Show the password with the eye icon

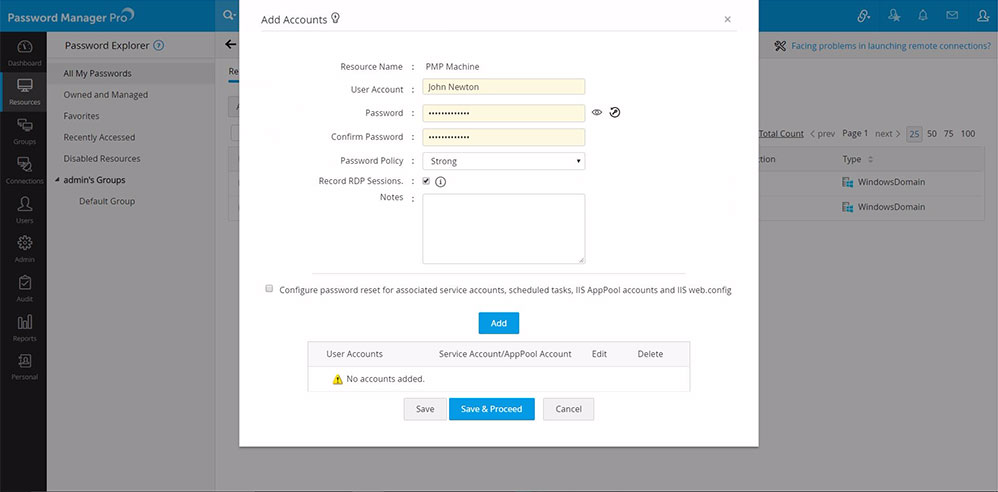(597, 113)
